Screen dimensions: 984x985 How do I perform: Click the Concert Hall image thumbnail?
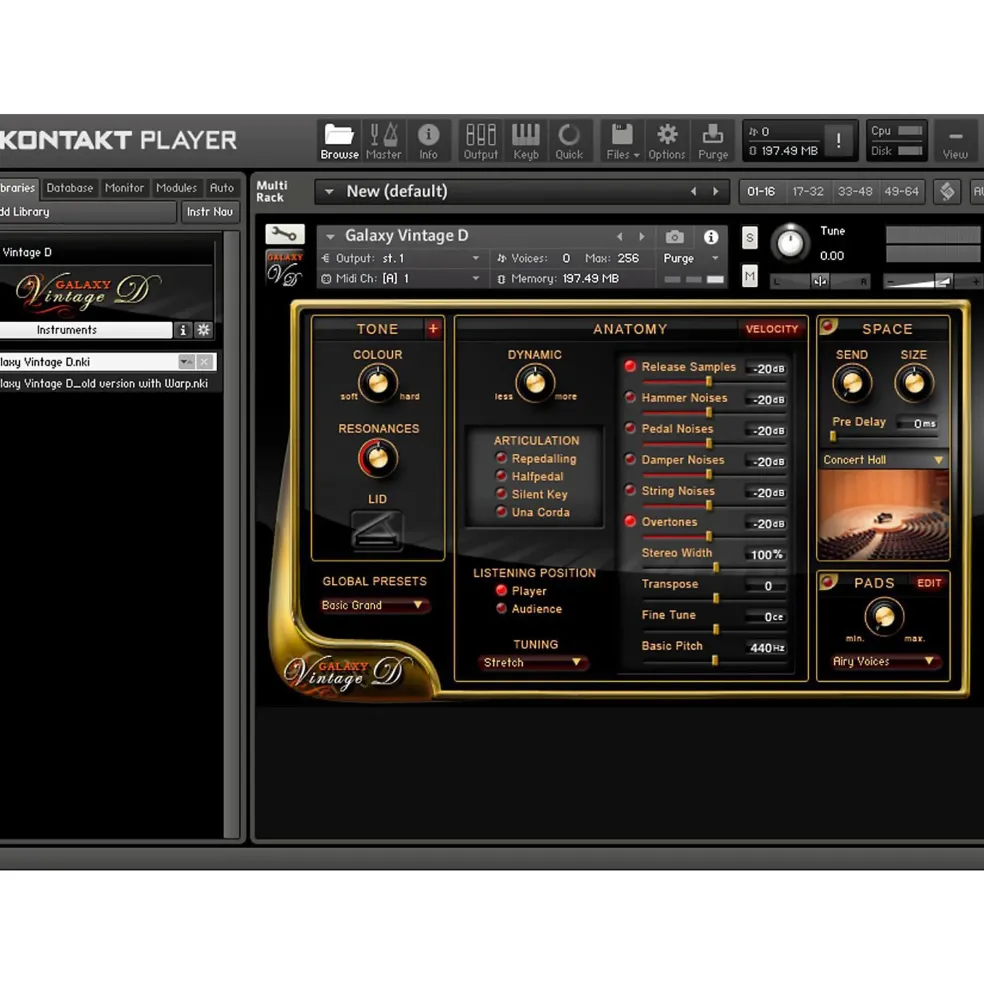pyautogui.click(x=883, y=514)
